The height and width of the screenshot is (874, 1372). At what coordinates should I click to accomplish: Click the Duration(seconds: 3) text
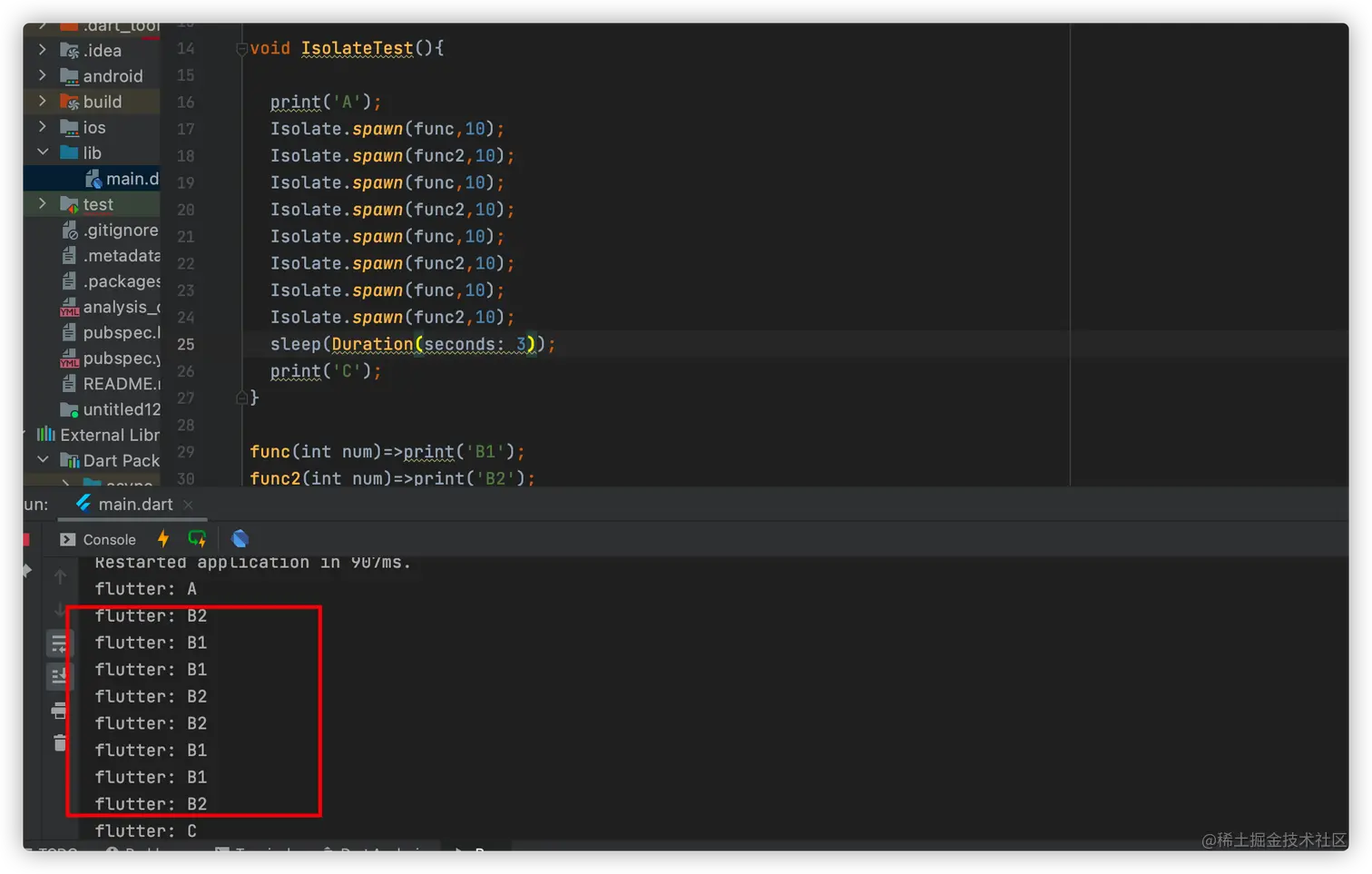pyautogui.click(x=433, y=344)
